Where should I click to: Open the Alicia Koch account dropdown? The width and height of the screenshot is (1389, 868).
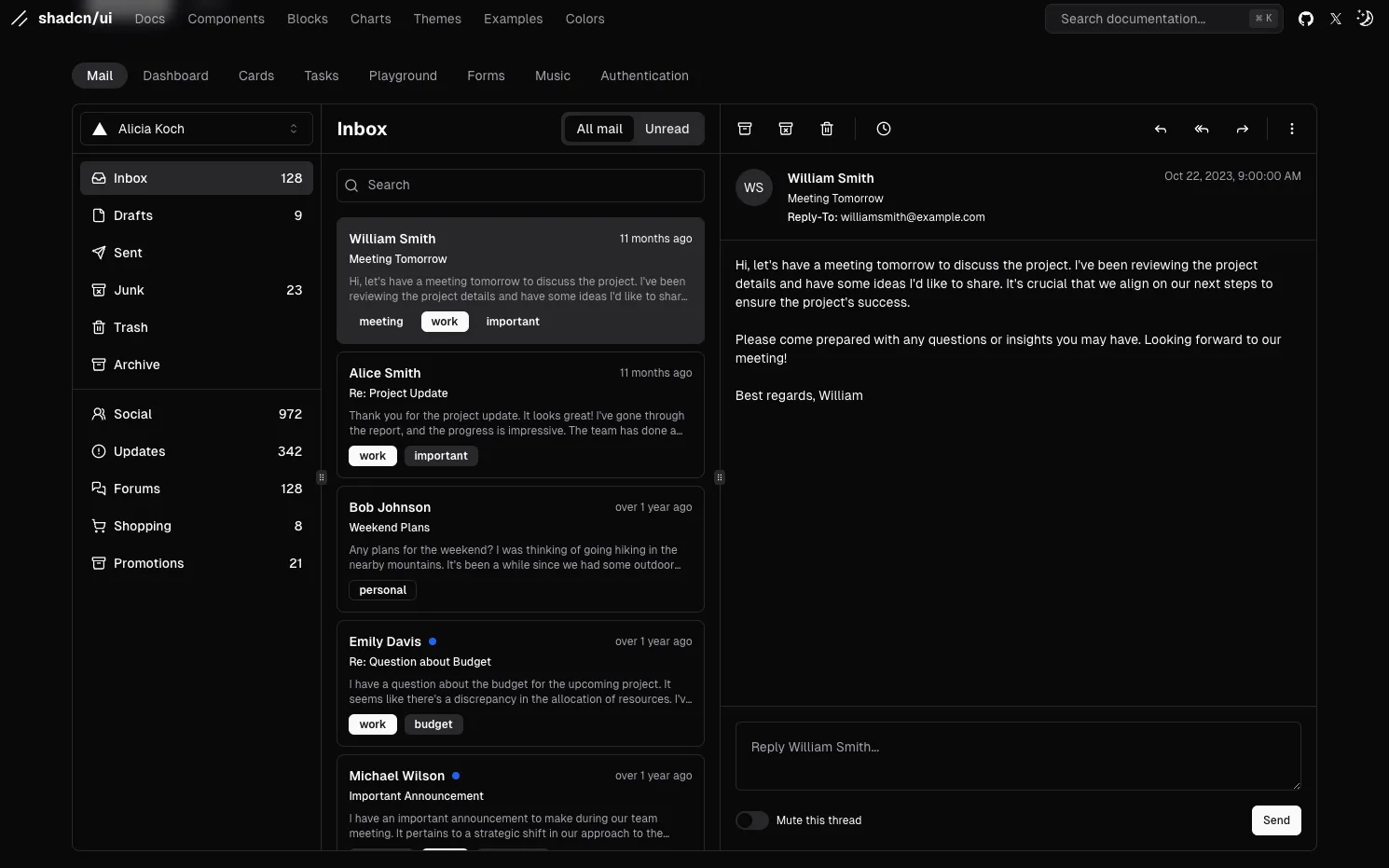[x=197, y=129]
